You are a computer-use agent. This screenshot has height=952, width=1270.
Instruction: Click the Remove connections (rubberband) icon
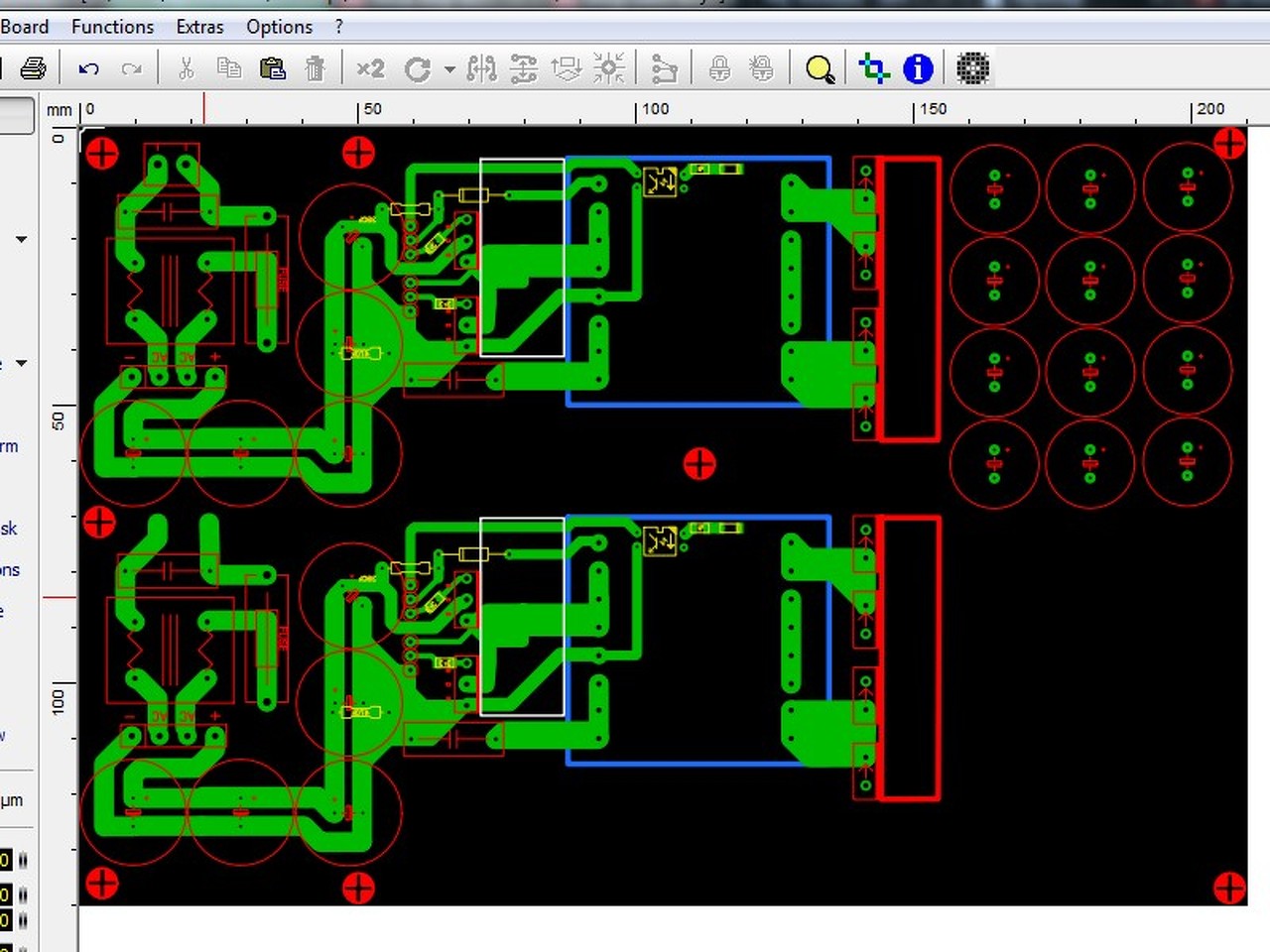point(664,68)
